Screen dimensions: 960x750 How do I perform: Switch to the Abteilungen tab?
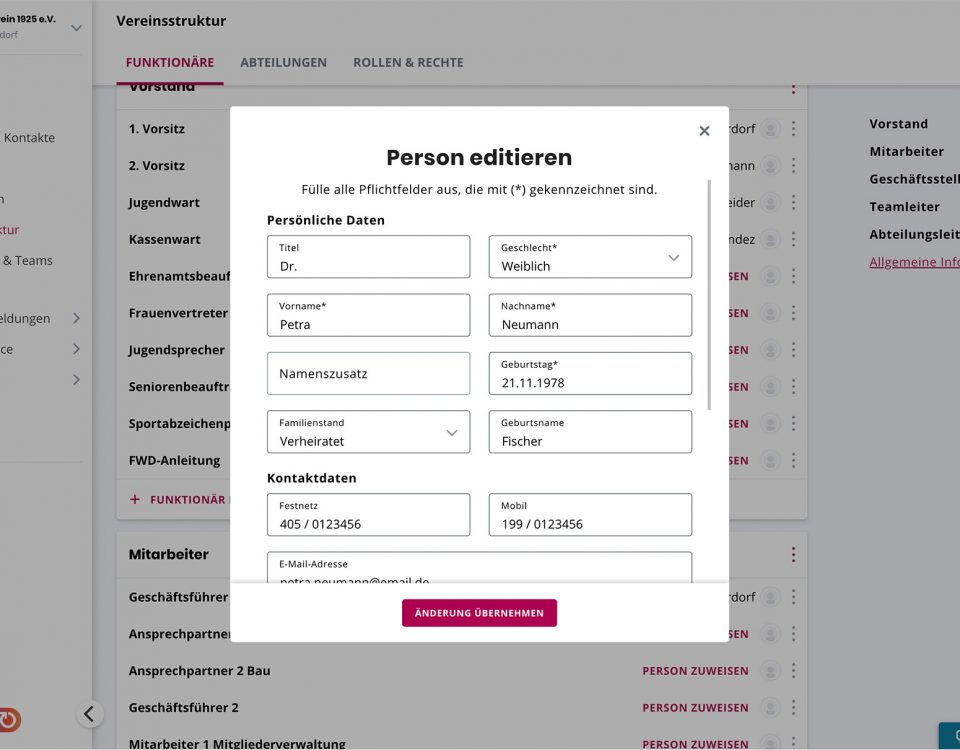(283, 62)
